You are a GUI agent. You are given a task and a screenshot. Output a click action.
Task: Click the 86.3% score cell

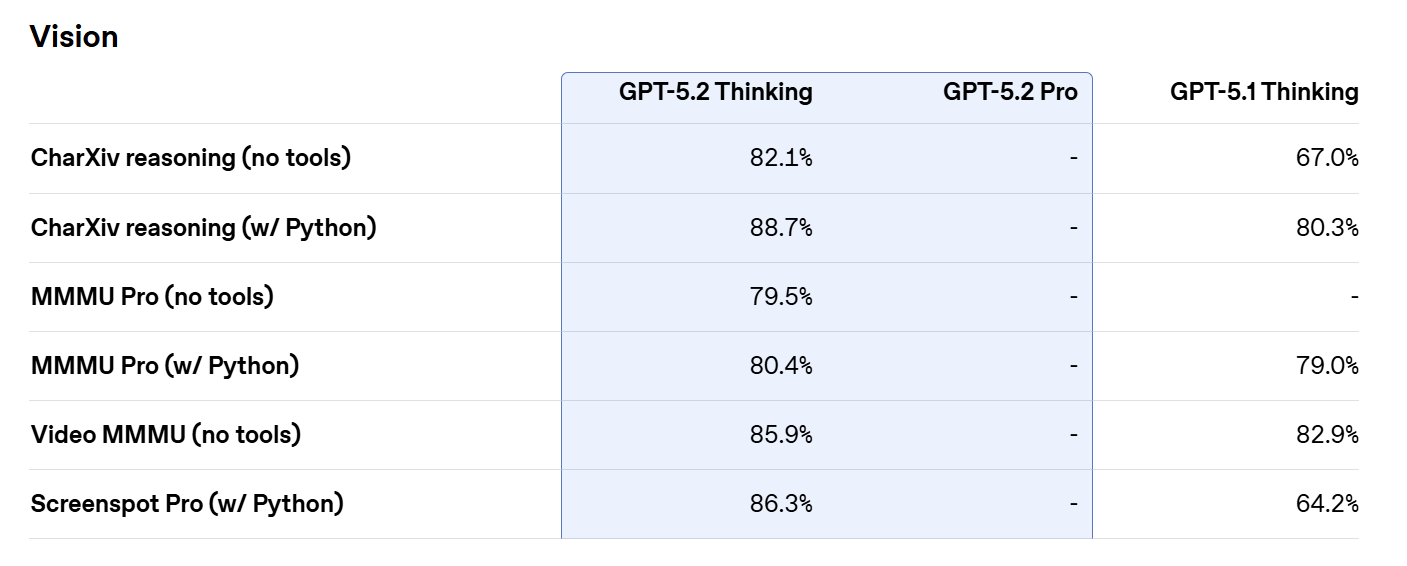click(x=781, y=504)
